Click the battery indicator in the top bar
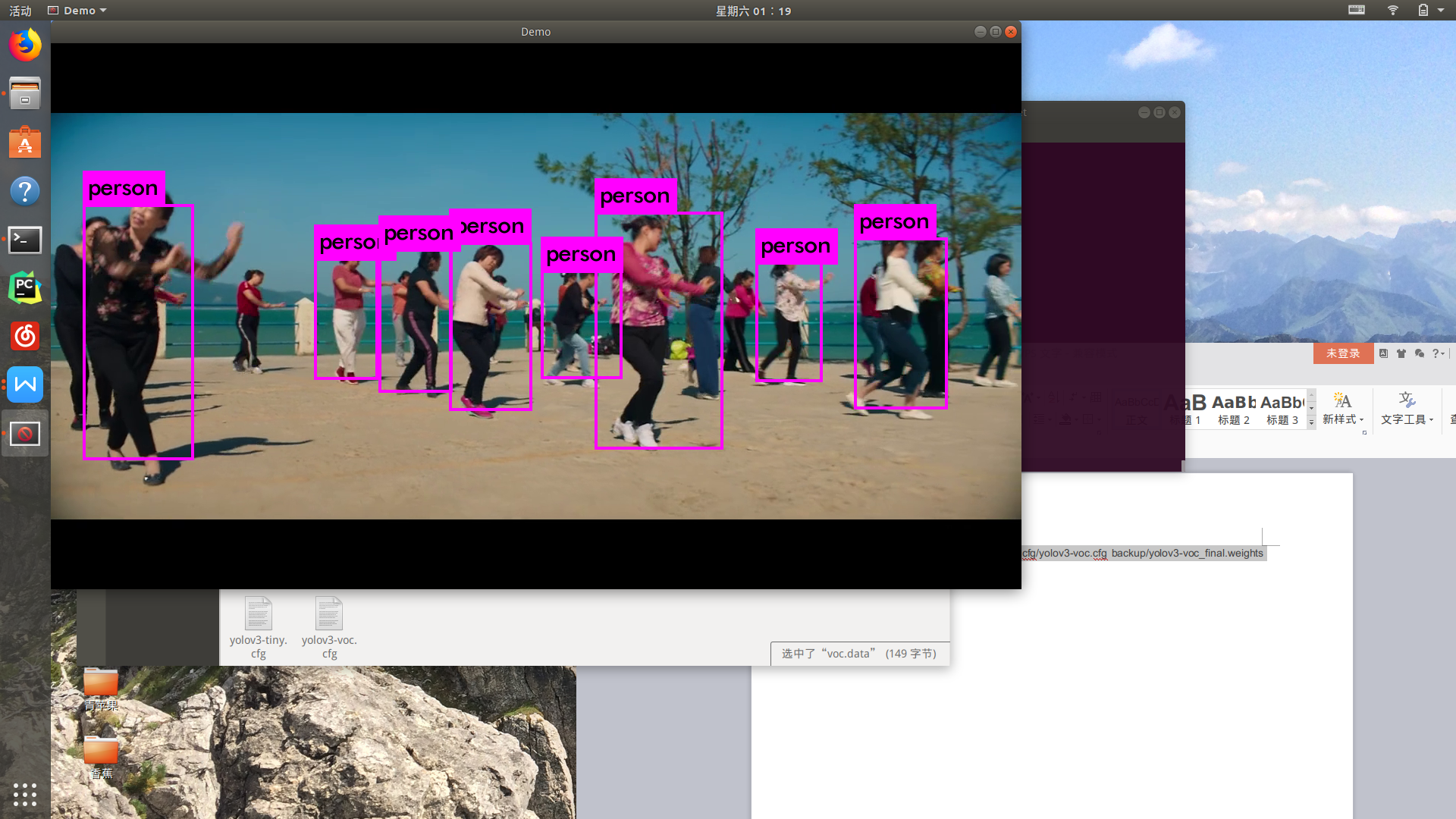 tap(1423, 10)
